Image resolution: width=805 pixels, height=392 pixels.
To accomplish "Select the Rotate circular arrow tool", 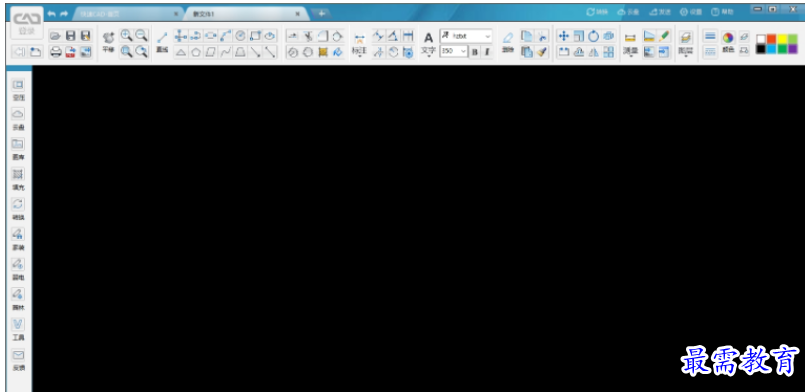I will click(593, 36).
